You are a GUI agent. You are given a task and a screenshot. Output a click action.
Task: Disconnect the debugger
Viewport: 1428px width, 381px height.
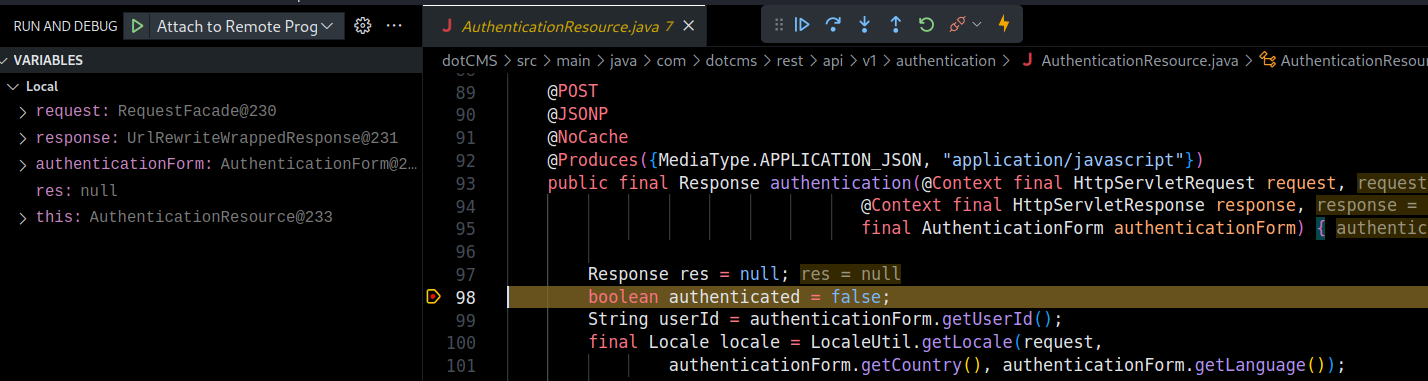click(957, 24)
